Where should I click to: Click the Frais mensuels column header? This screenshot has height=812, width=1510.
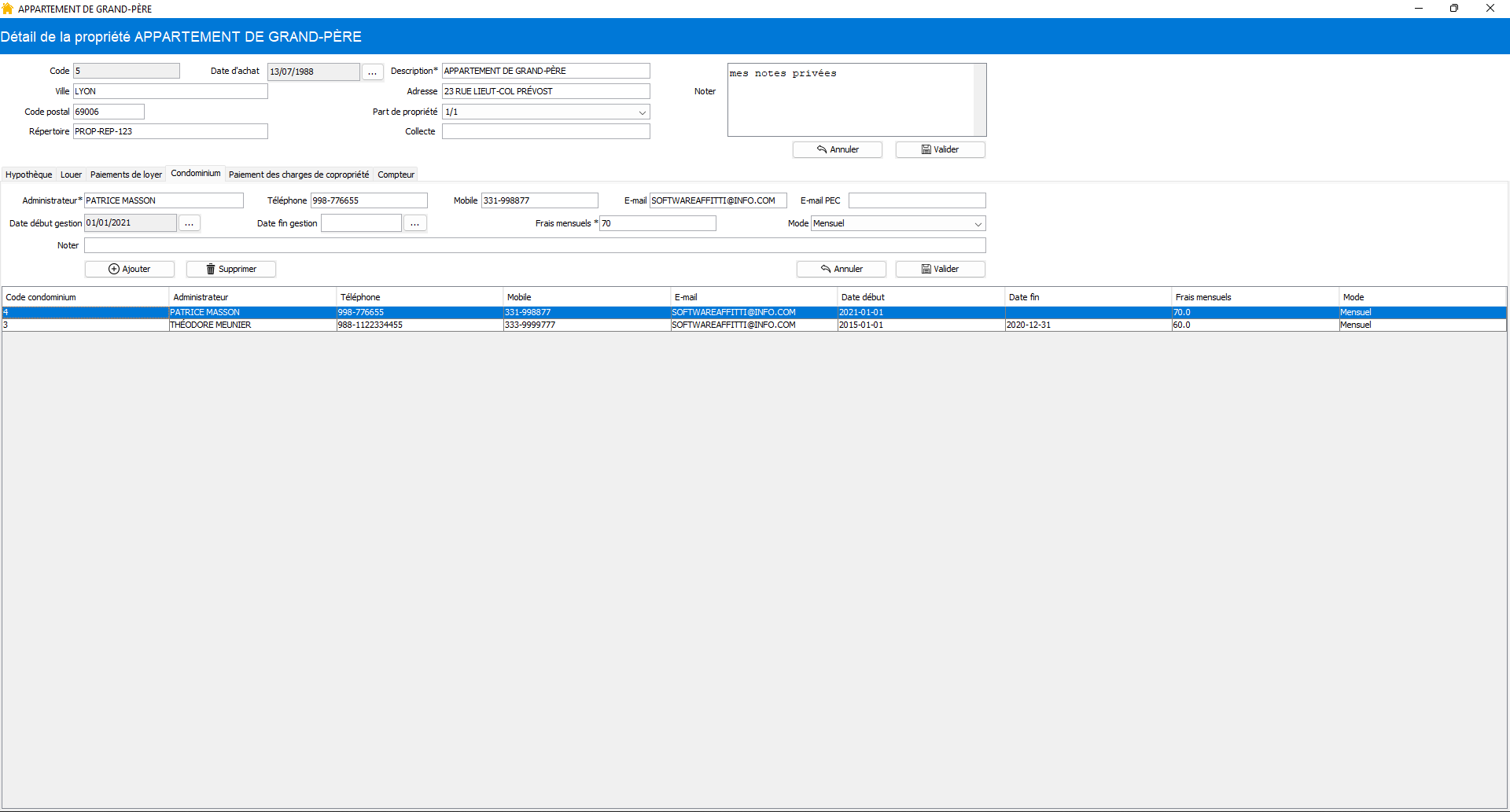[1255, 297]
